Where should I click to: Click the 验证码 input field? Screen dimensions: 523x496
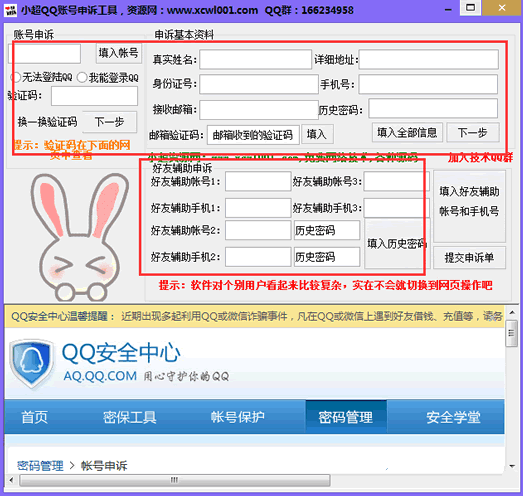pyautogui.click(x=94, y=96)
